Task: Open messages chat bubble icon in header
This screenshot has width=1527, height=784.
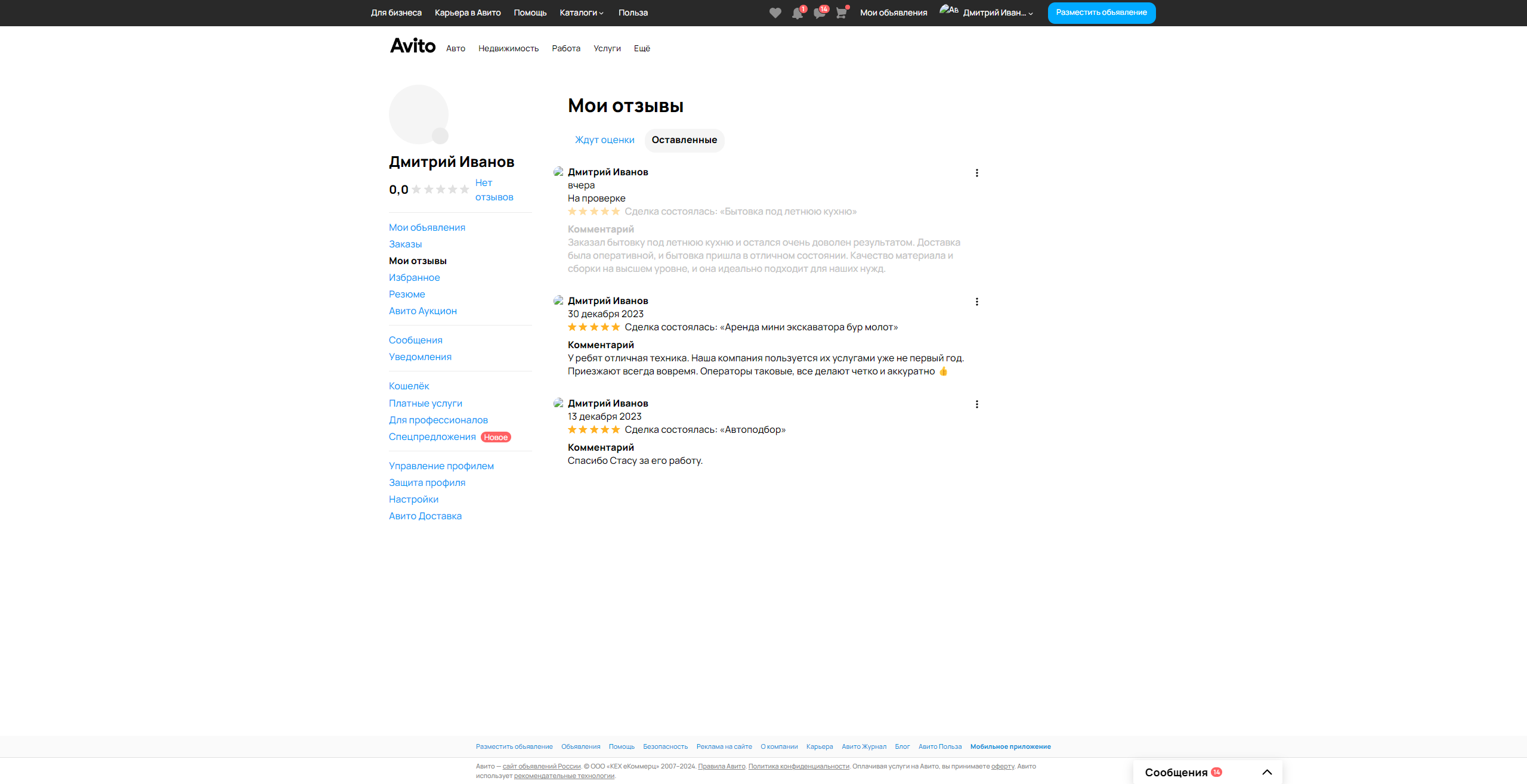Action: pyautogui.click(x=819, y=13)
